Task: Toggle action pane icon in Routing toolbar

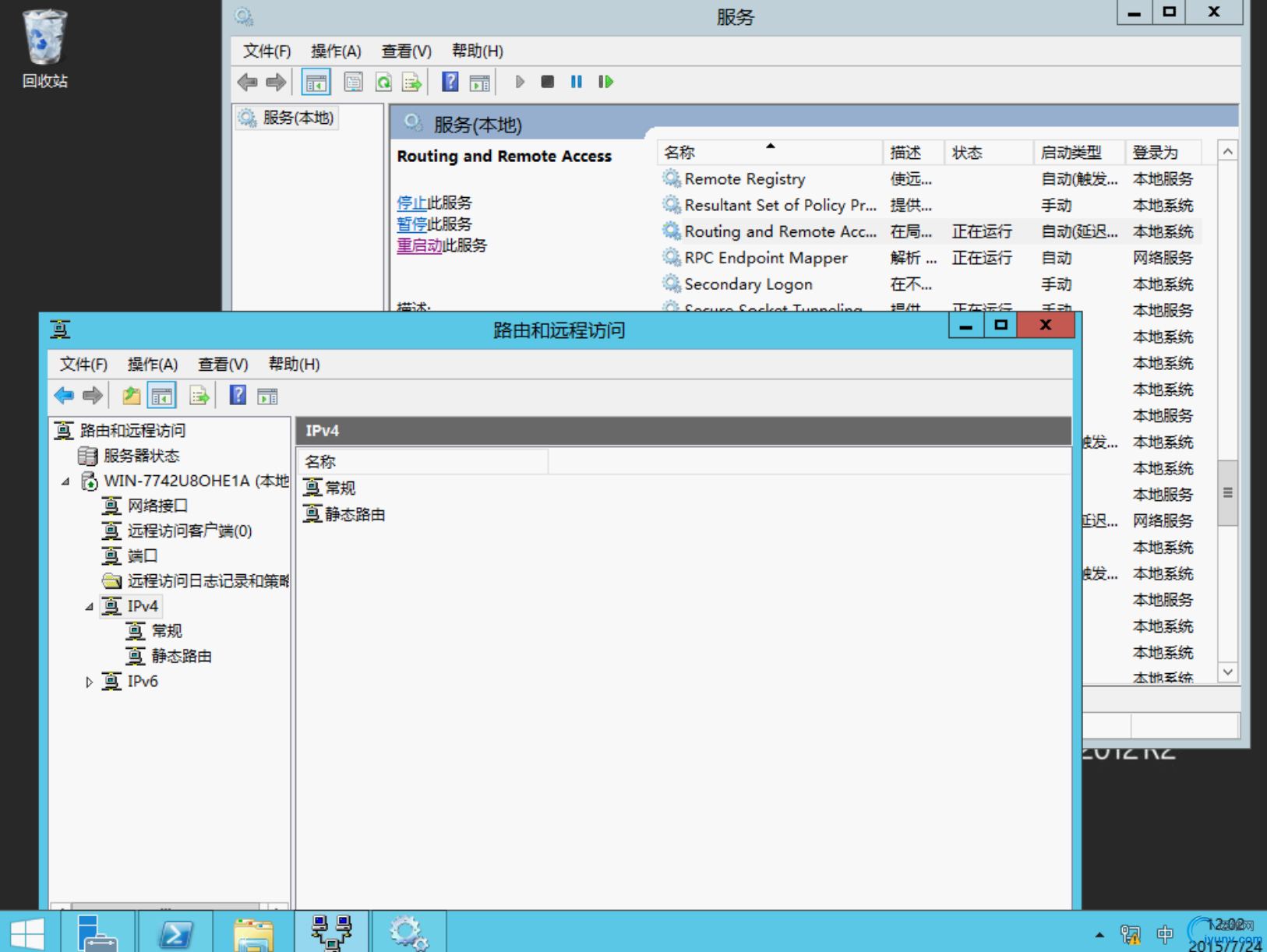Action: pos(267,396)
